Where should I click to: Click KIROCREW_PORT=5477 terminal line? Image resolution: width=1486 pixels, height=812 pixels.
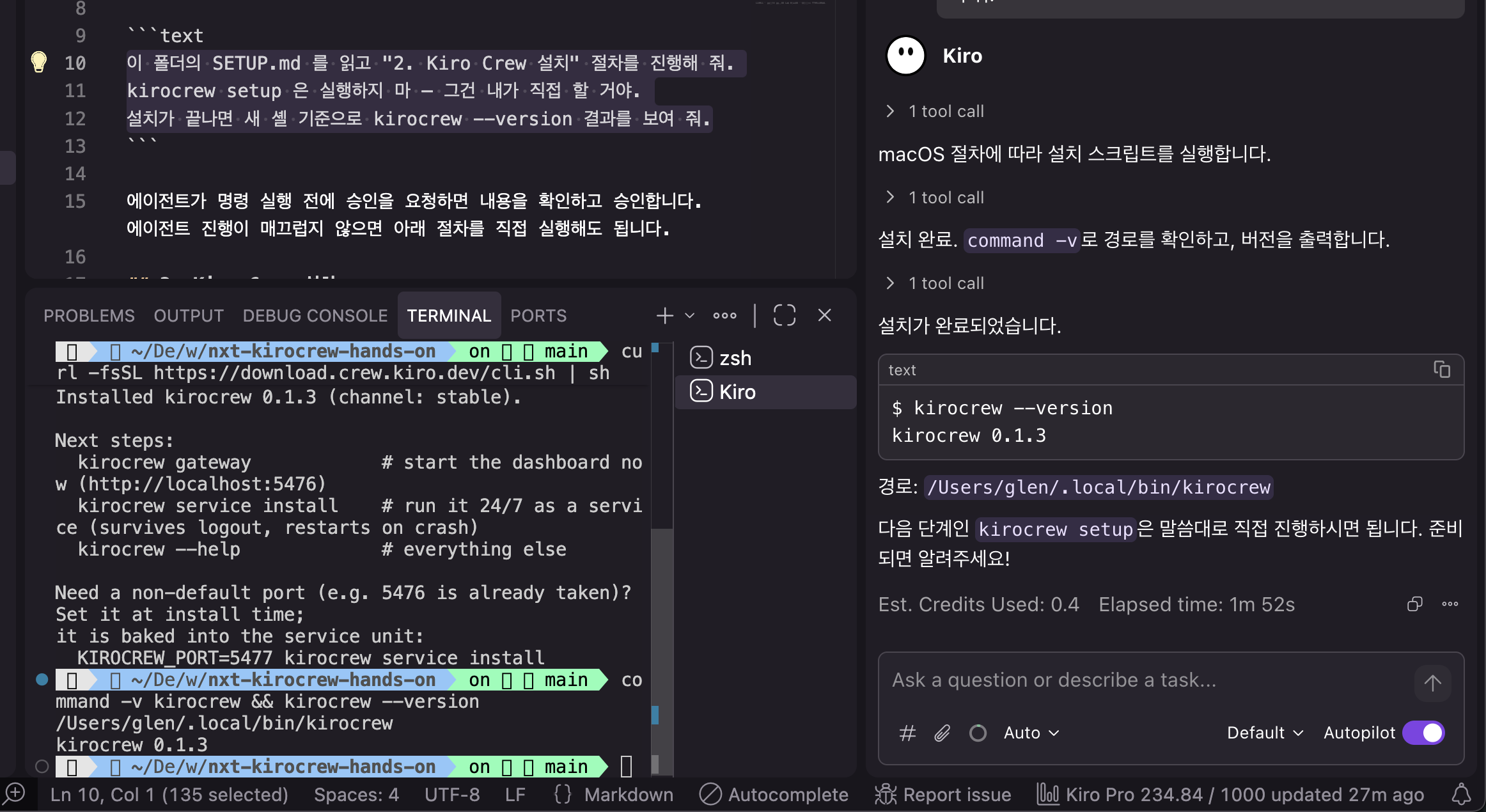[311, 658]
